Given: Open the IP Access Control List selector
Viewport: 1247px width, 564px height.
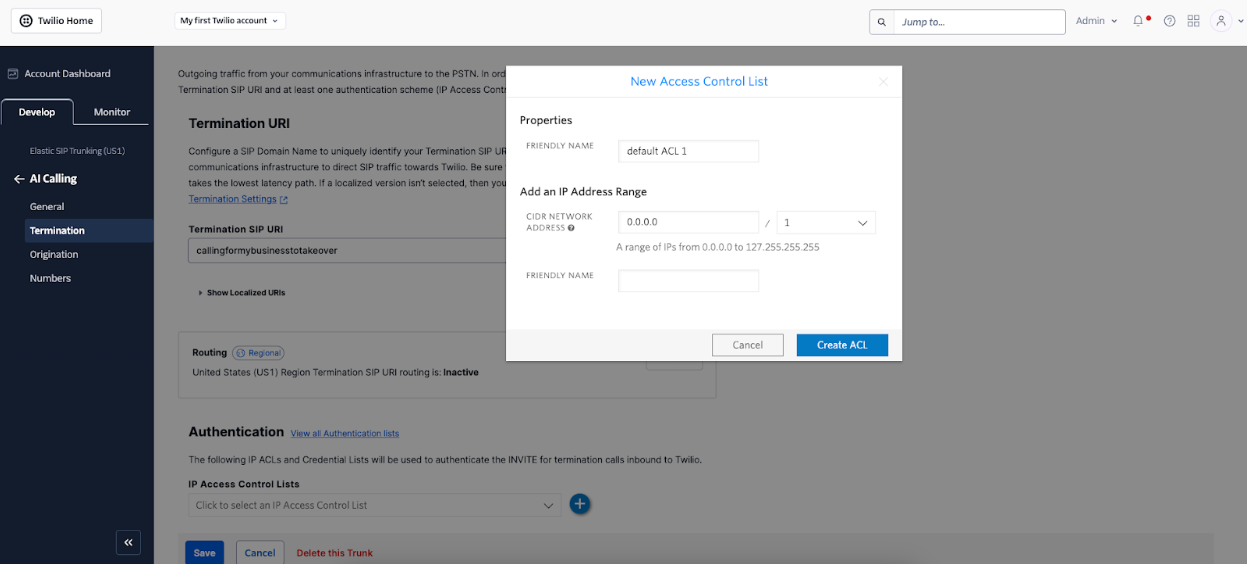Looking at the screenshot, I should pyautogui.click(x=374, y=505).
